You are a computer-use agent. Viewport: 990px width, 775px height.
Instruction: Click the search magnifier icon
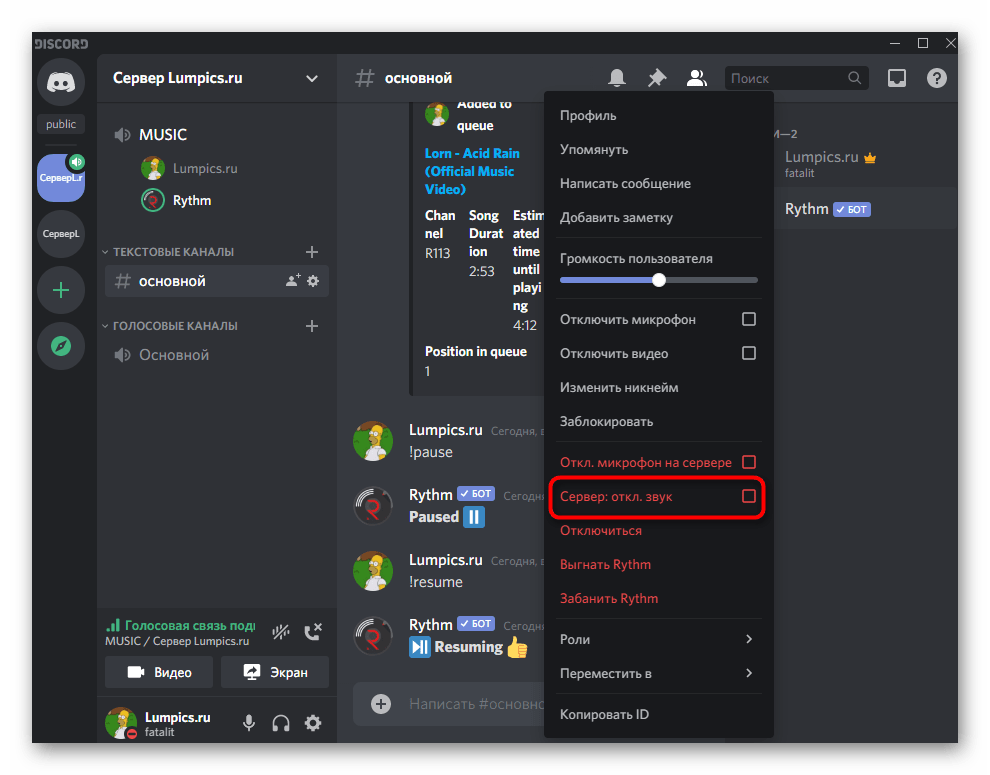pos(854,78)
